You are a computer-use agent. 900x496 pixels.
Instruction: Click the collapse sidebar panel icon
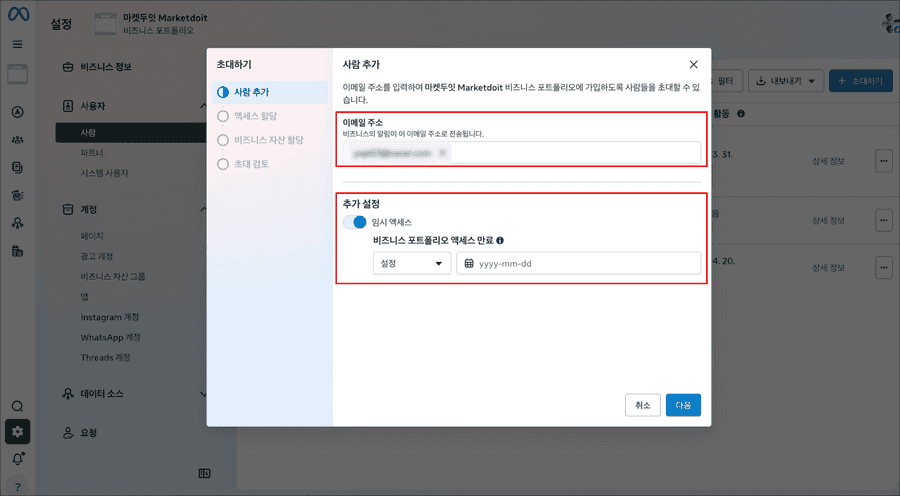pyautogui.click(x=204, y=474)
